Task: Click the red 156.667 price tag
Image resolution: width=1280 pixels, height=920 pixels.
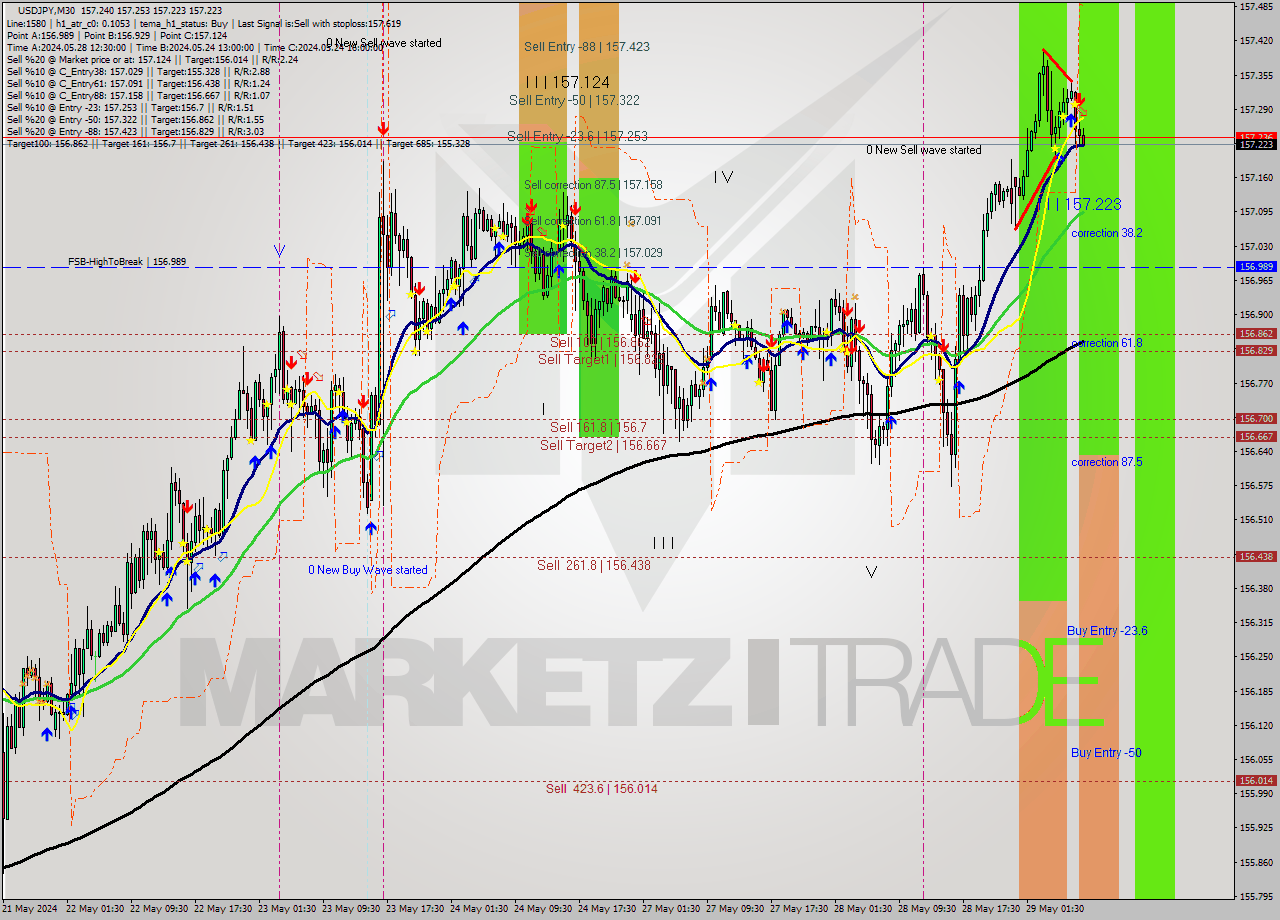Action: tap(1256, 437)
